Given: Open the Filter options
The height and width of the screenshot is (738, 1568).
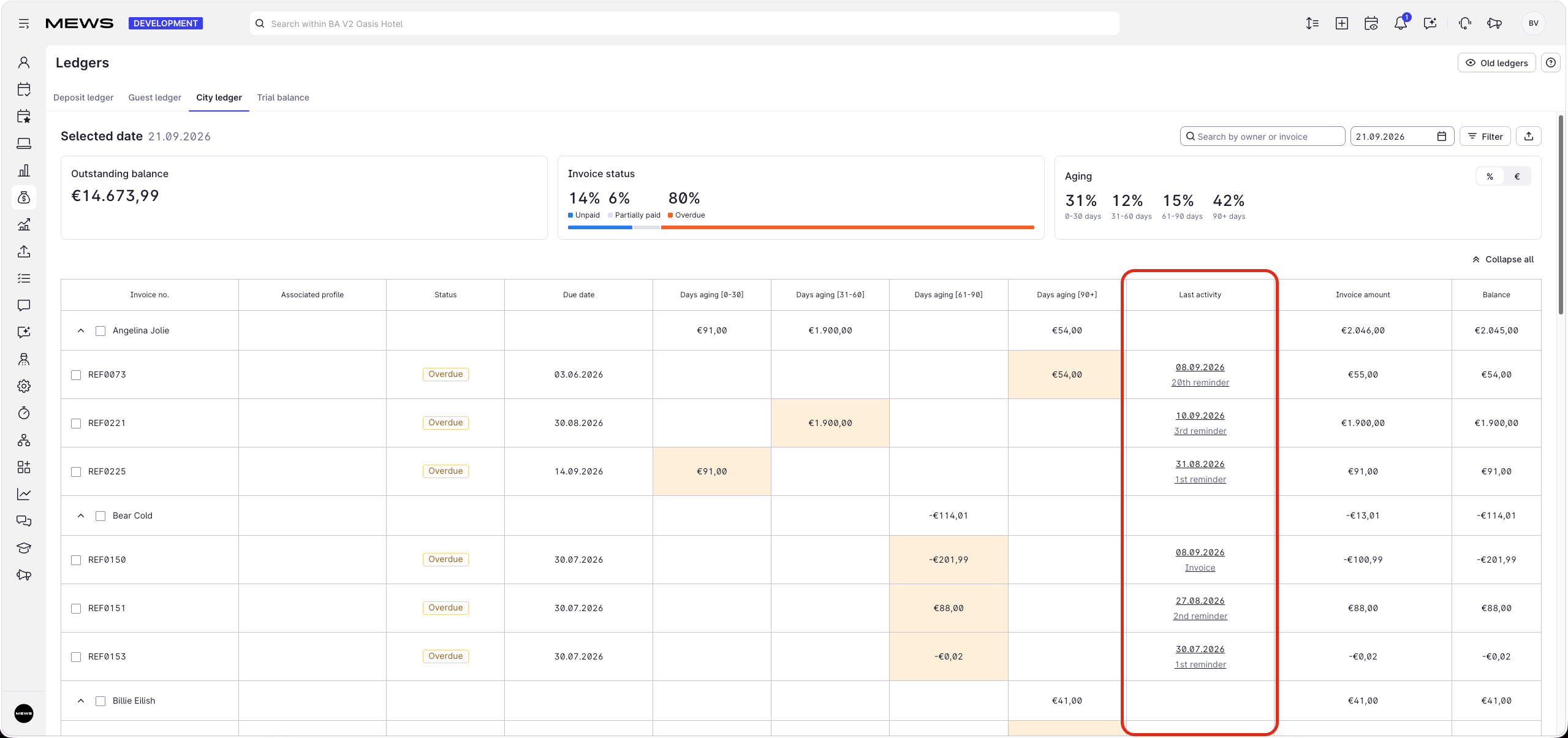Looking at the screenshot, I should pyautogui.click(x=1485, y=136).
